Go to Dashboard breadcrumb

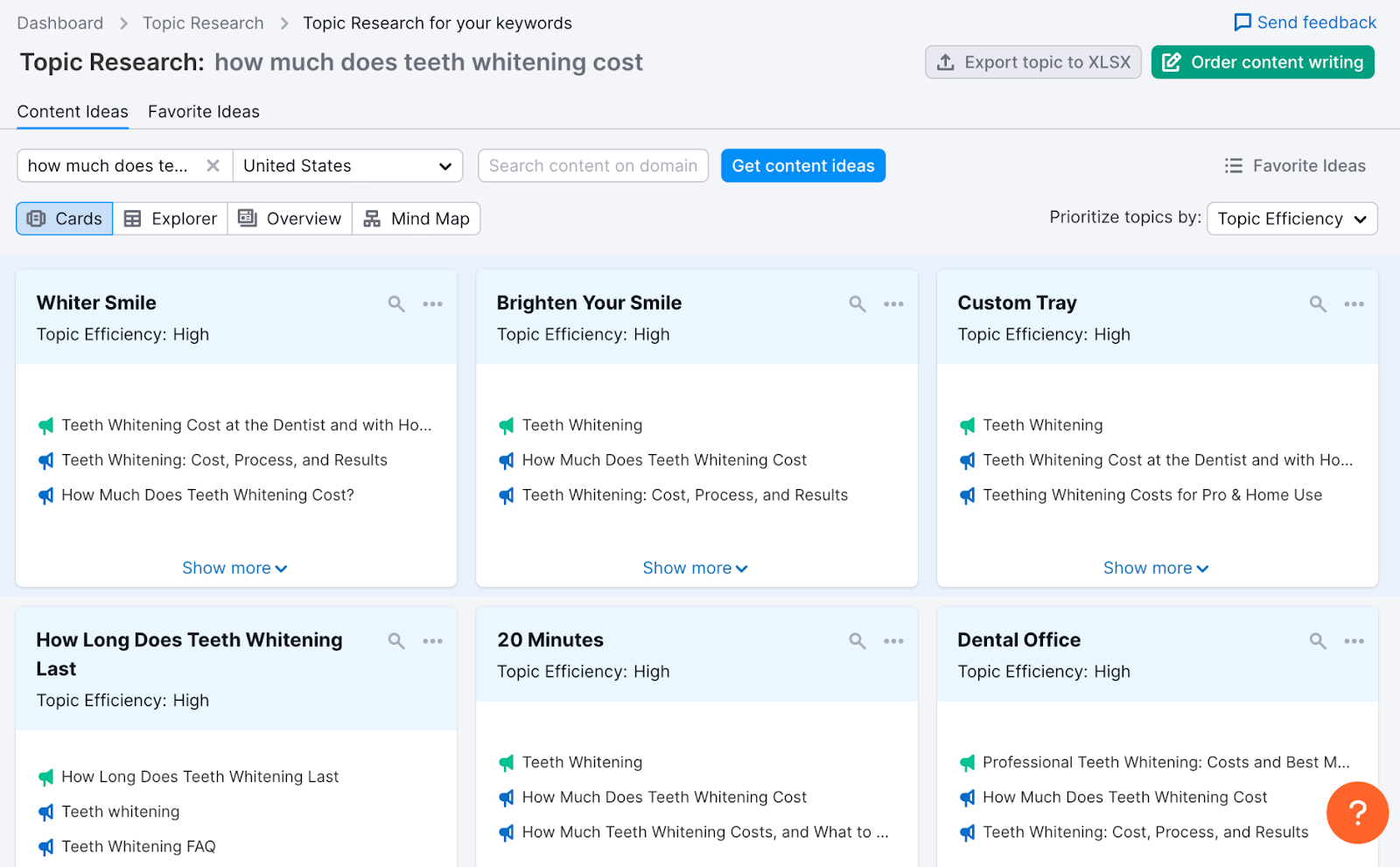pos(60,24)
